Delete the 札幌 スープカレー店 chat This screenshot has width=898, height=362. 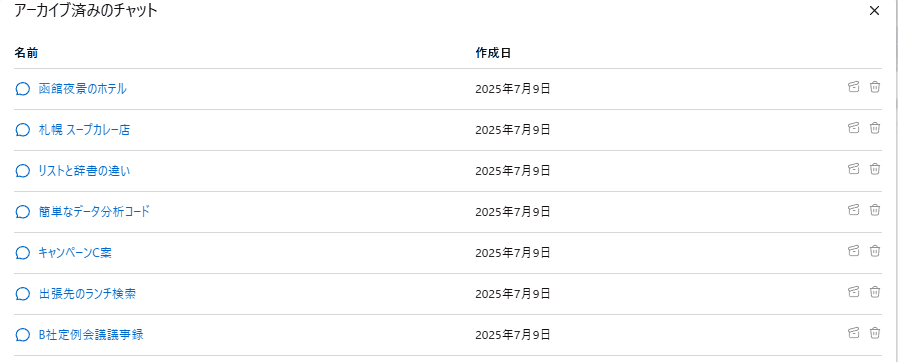pyautogui.click(x=875, y=128)
